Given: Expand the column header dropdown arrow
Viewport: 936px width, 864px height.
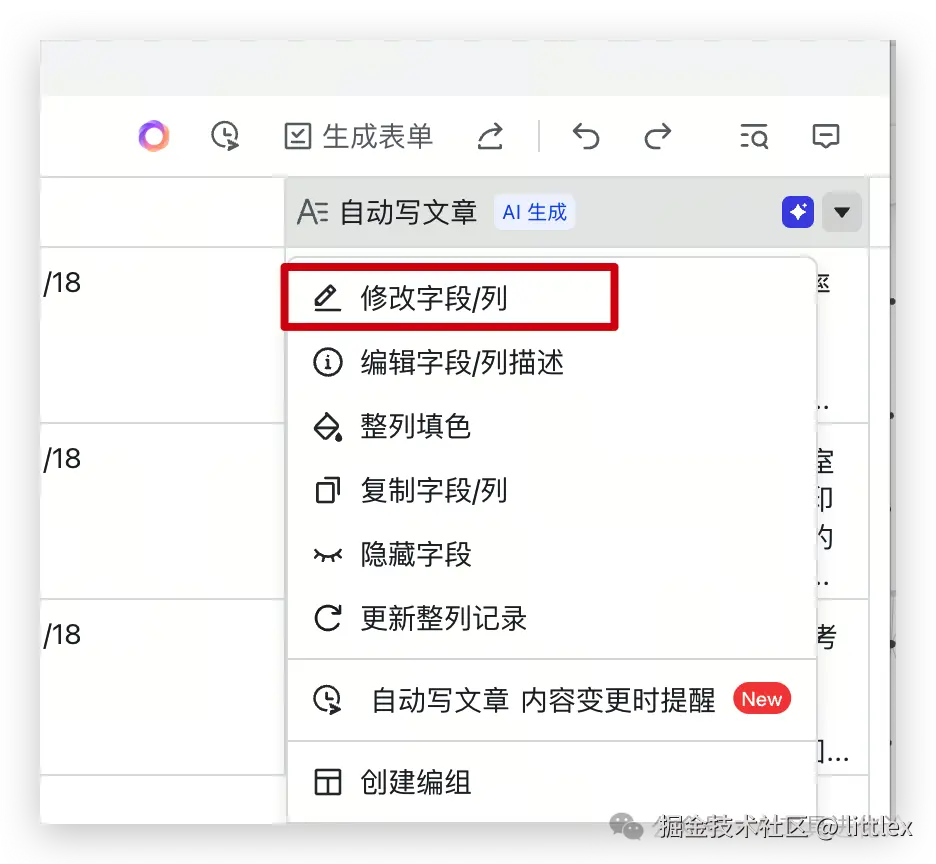Looking at the screenshot, I should click(841, 211).
